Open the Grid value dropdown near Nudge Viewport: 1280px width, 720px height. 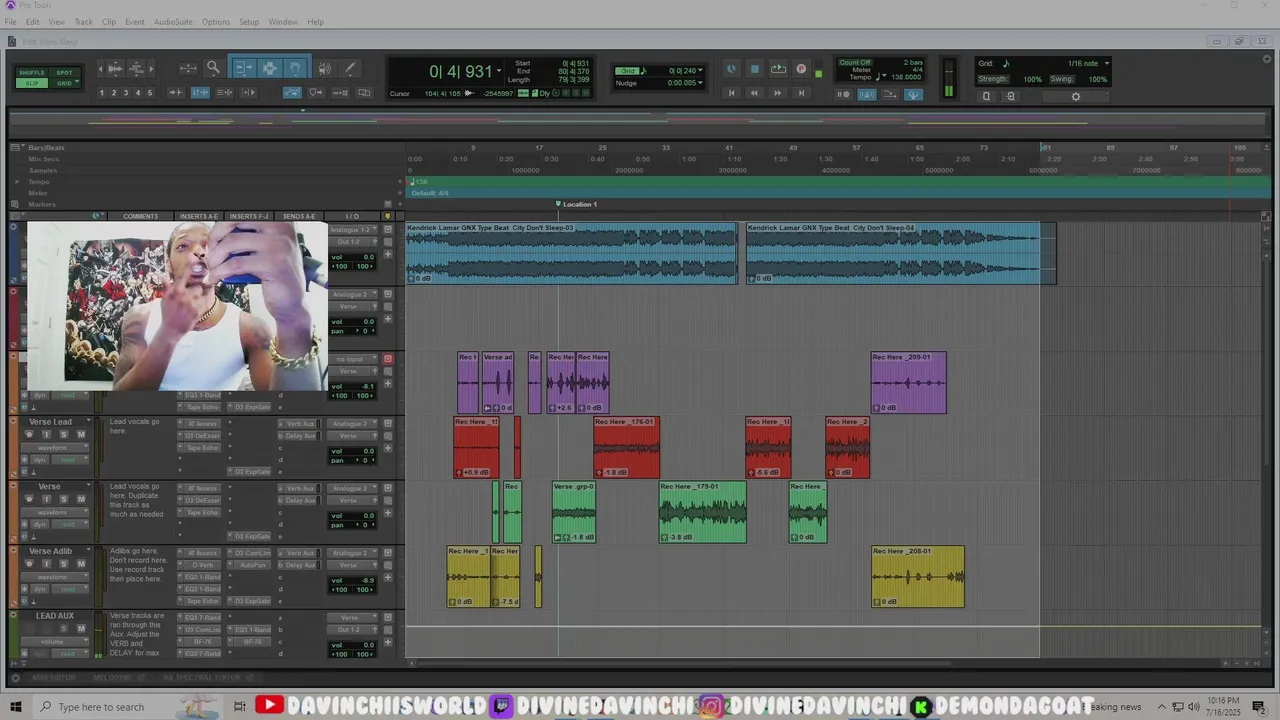tap(699, 71)
